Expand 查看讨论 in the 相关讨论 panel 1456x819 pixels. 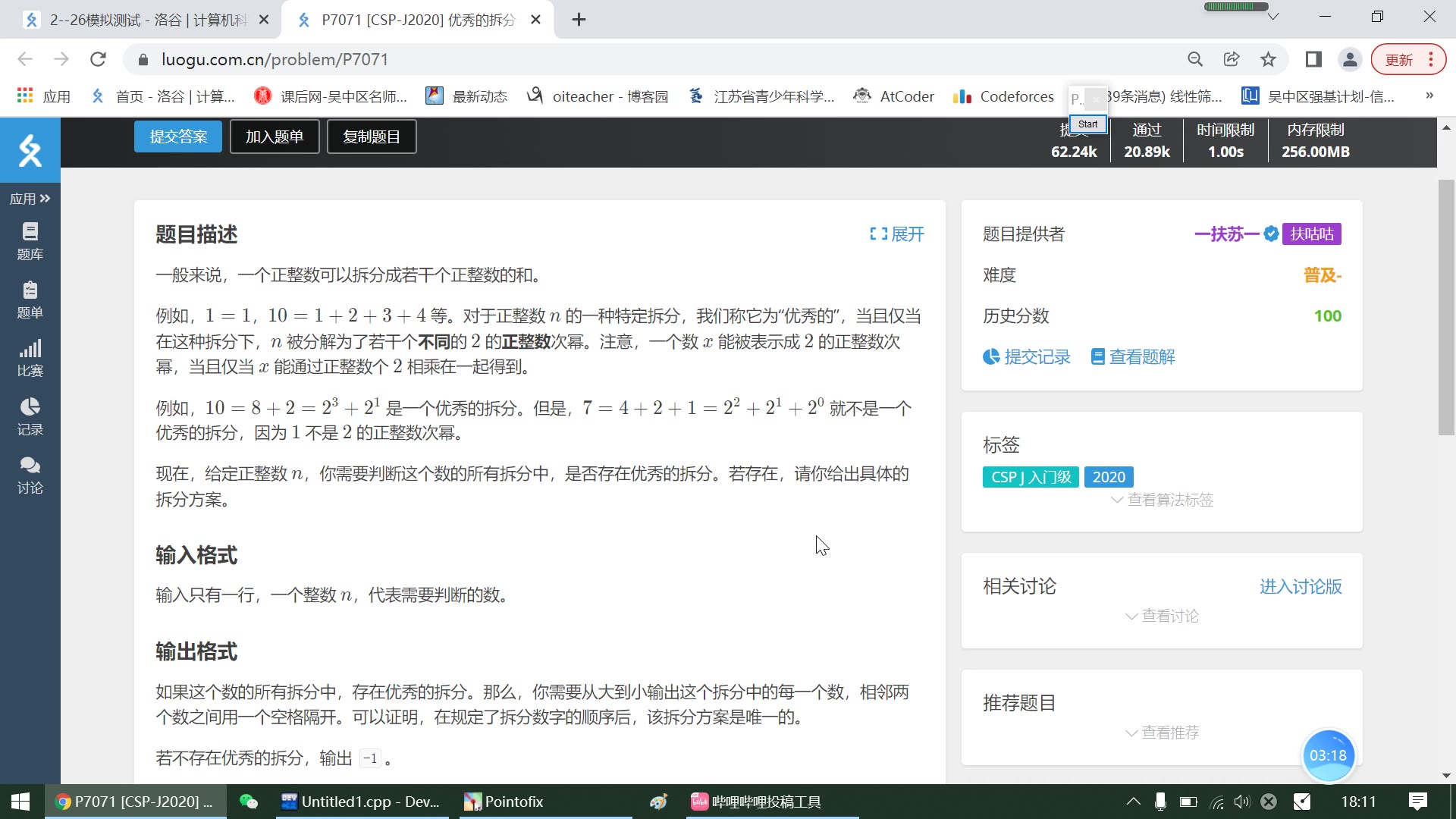pos(1161,616)
